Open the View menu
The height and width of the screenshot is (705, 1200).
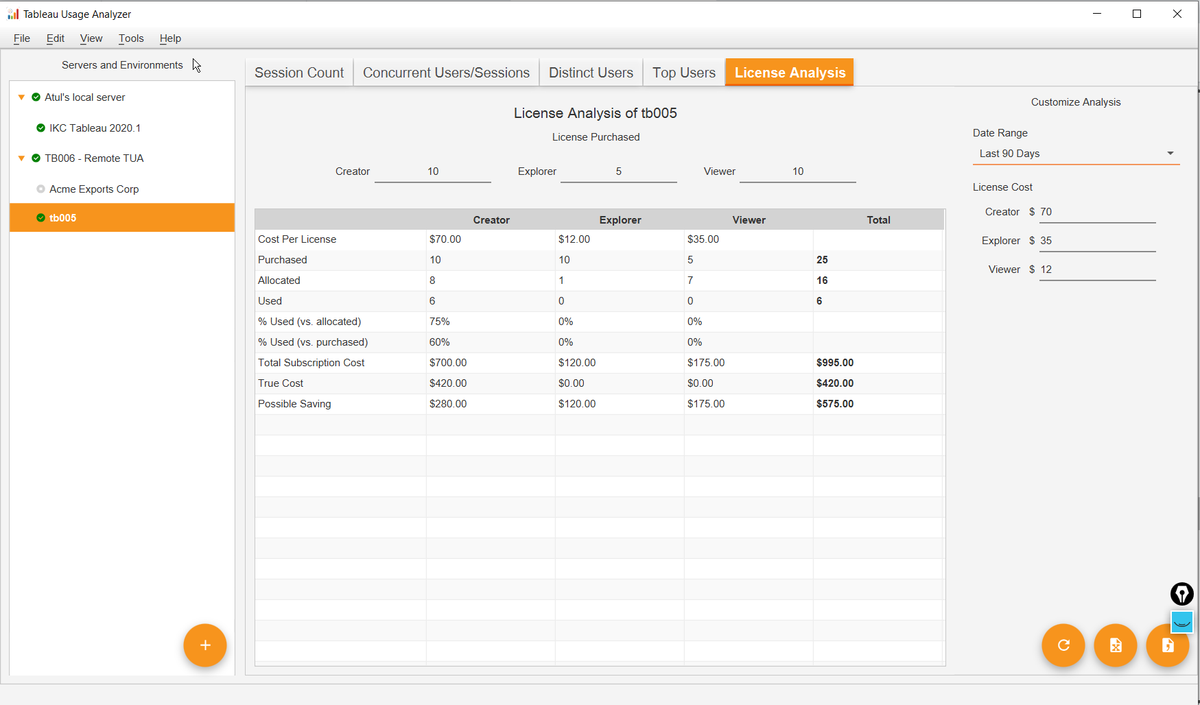tap(91, 38)
